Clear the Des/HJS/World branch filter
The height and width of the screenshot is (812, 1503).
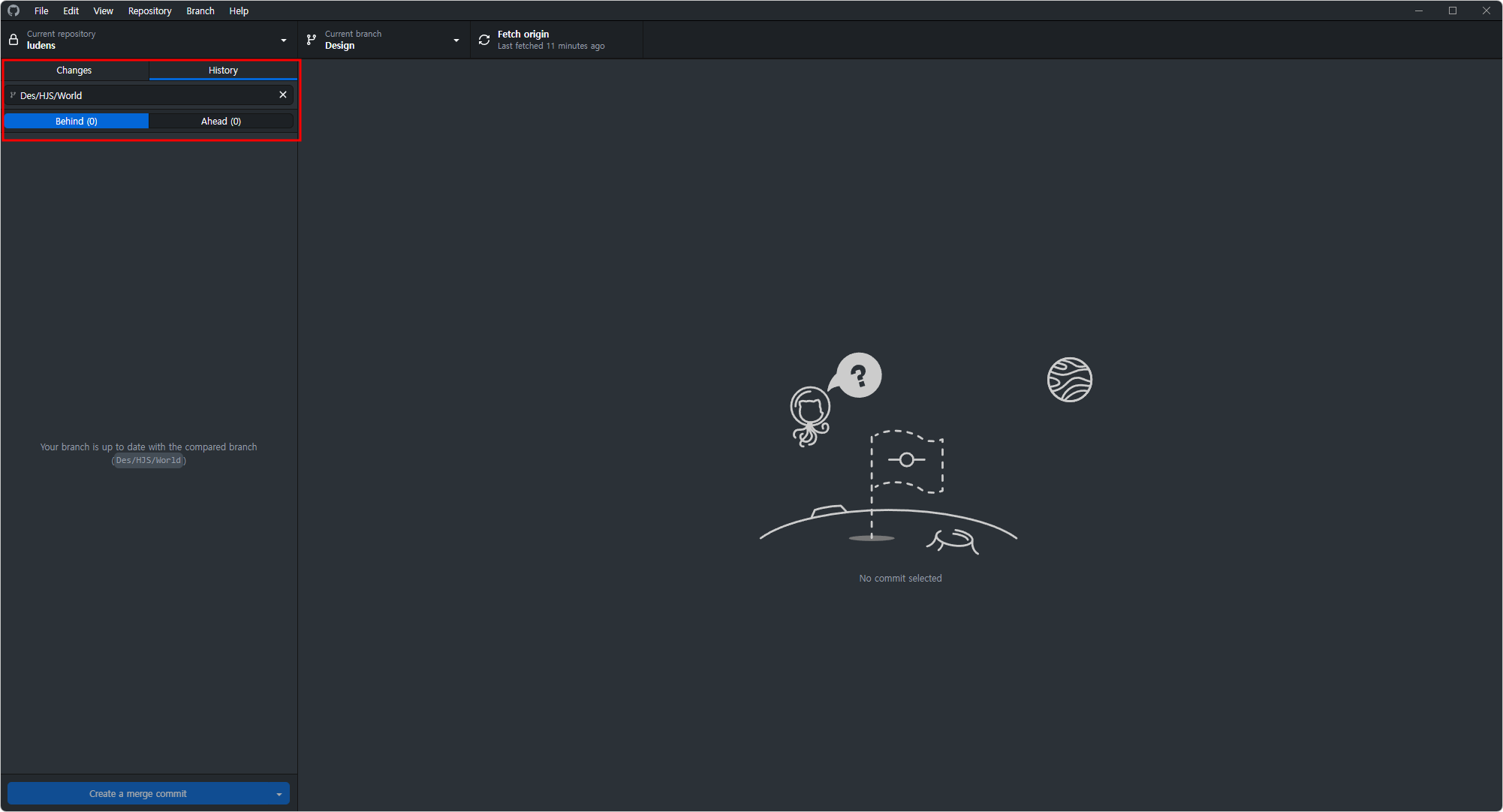(283, 95)
